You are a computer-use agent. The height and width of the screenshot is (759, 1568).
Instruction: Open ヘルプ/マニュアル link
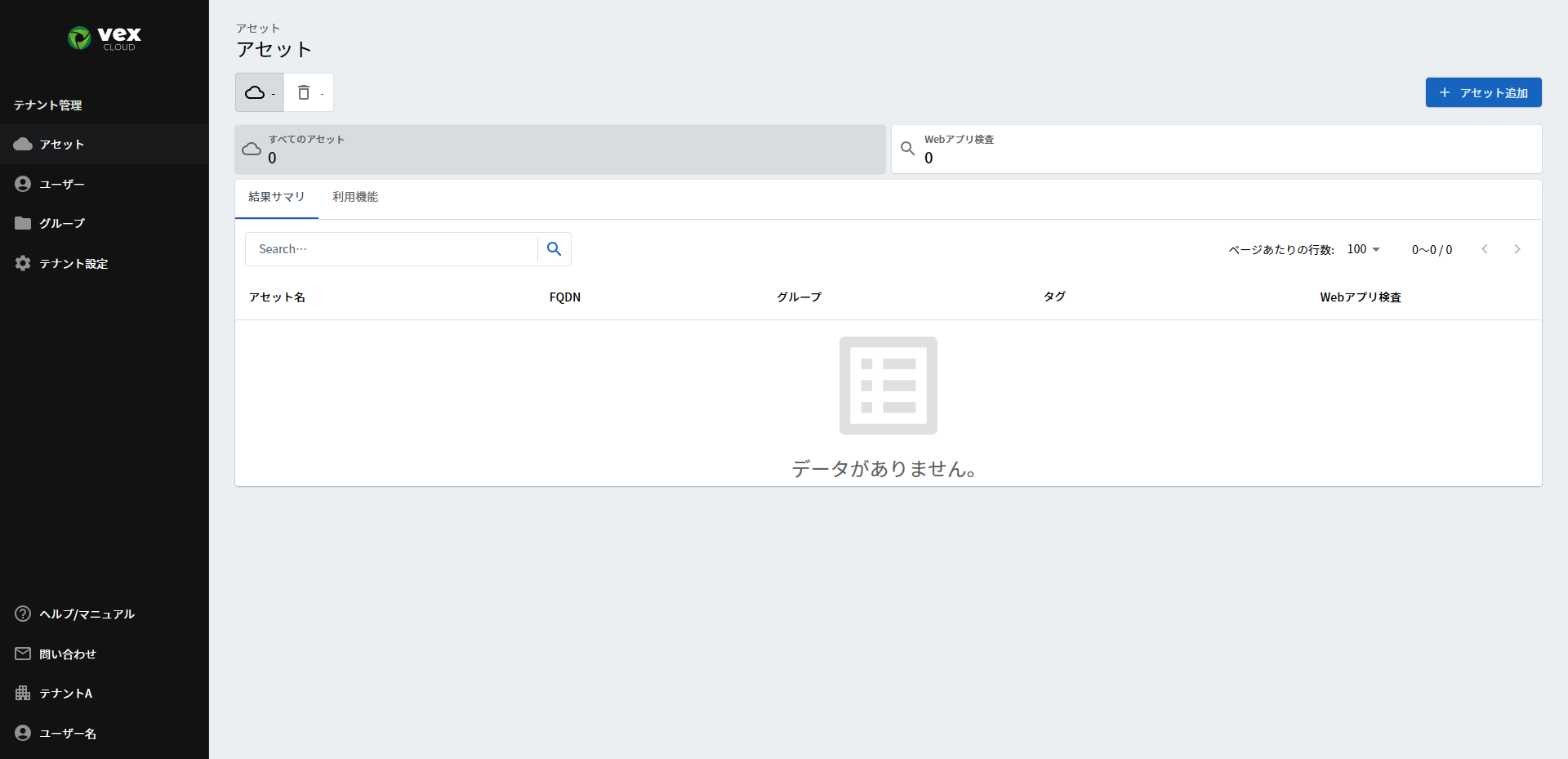point(105,614)
